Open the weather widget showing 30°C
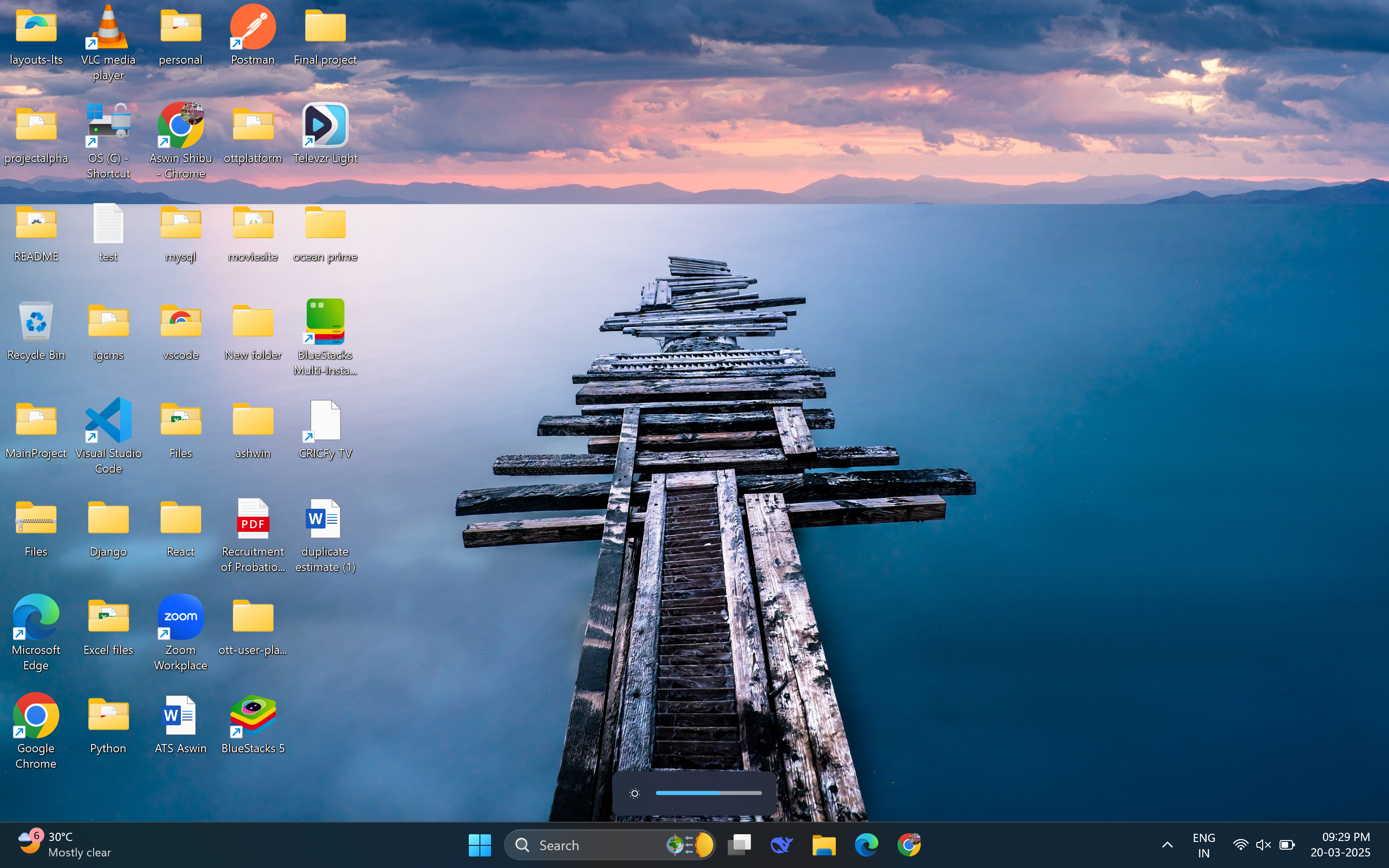1389x868 pixels. pyautogui.click(x=64, y=844)
